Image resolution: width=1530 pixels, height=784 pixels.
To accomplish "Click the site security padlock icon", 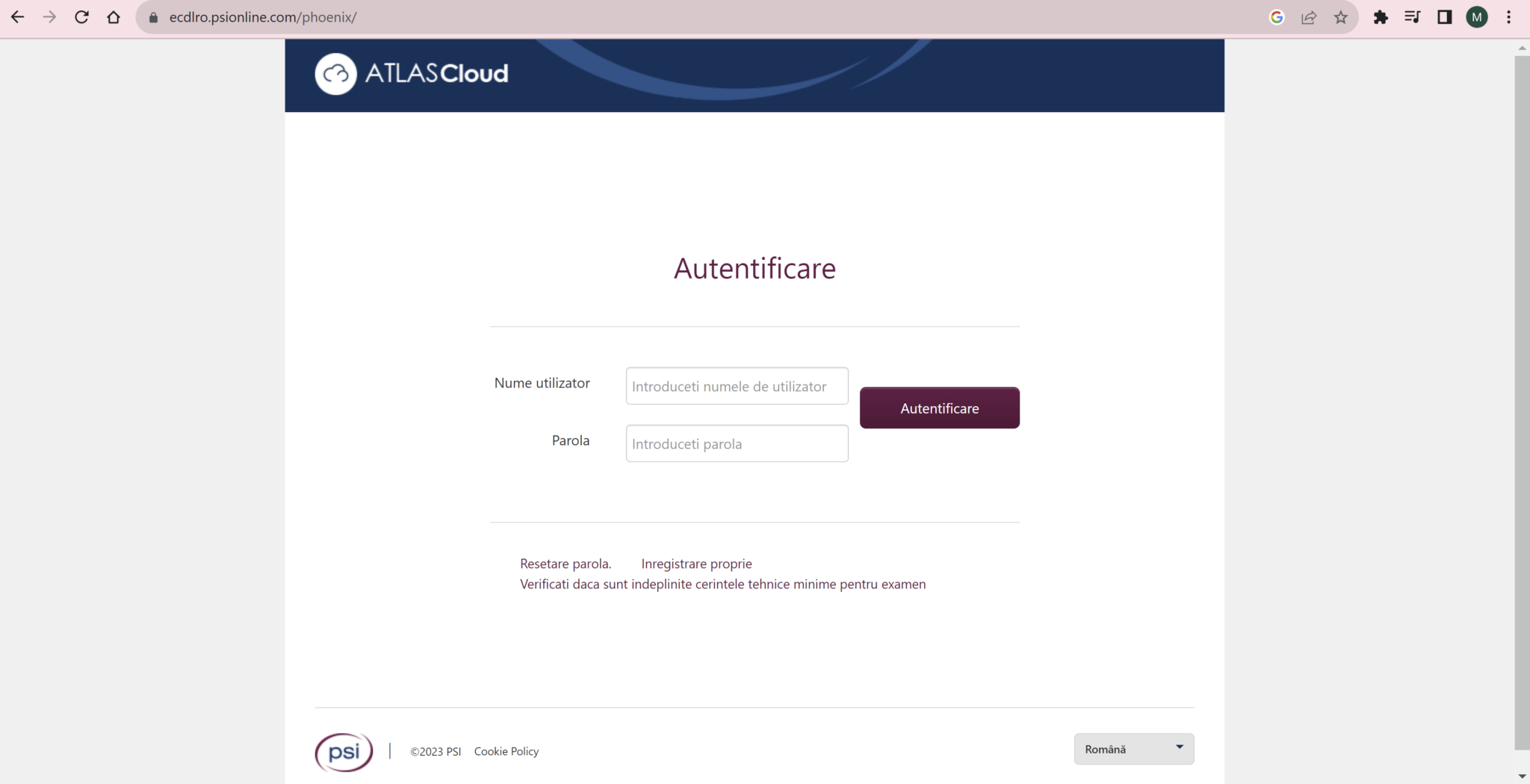I will pos(152,16).
